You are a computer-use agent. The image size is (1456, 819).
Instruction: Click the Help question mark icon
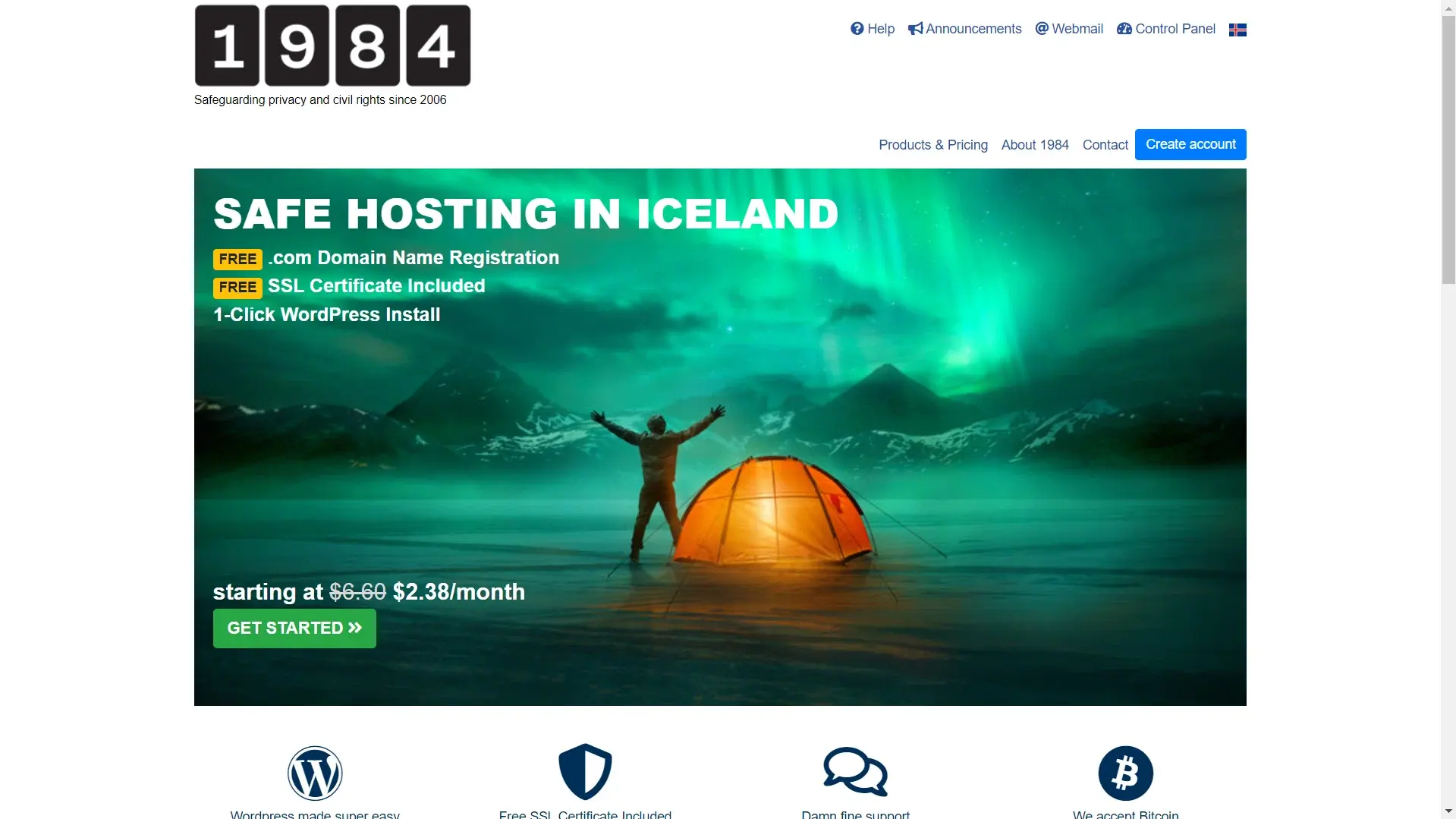point(857,29)
